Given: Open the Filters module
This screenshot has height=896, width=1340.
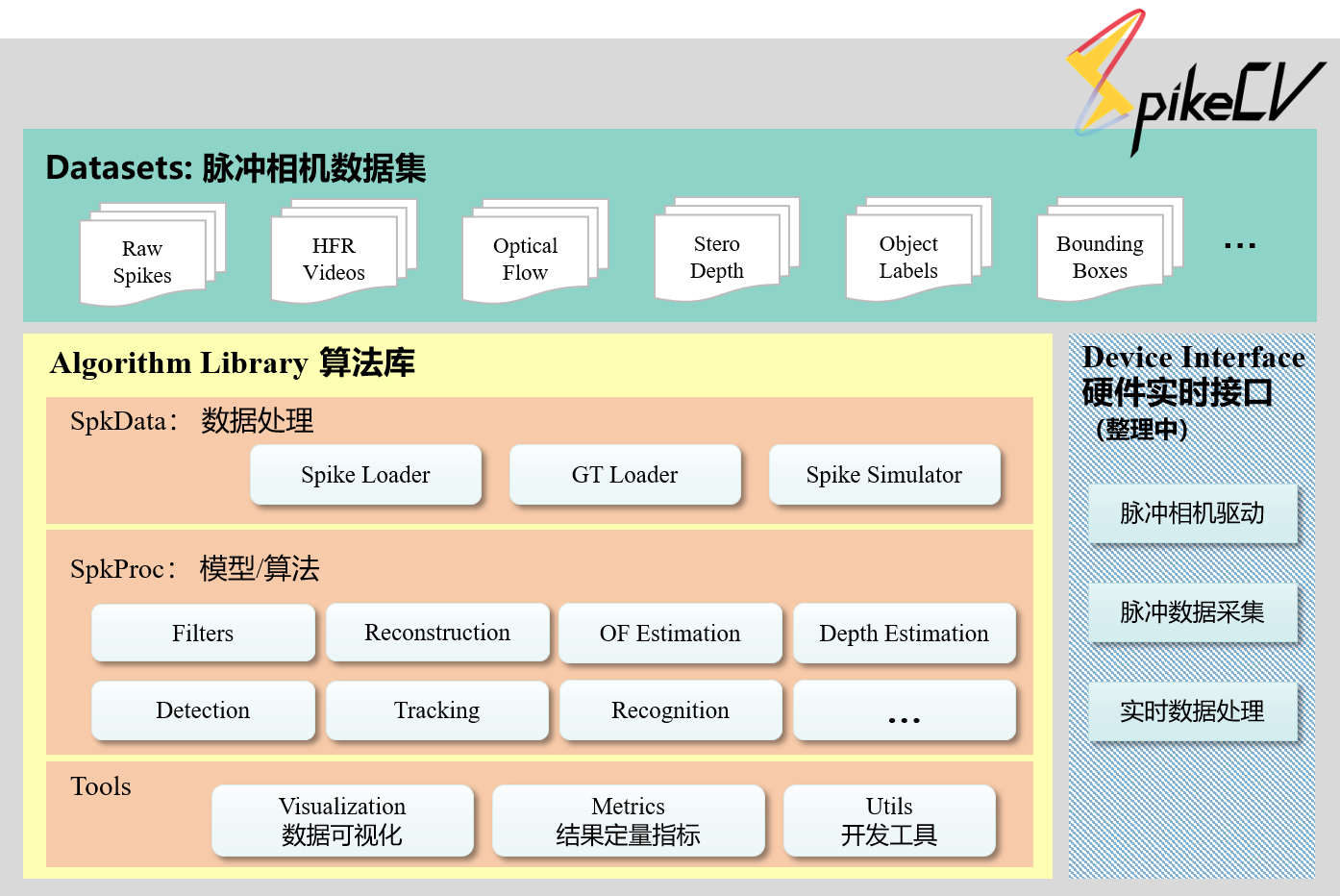Looking at the screenshot, I should [x=203, y=633].
